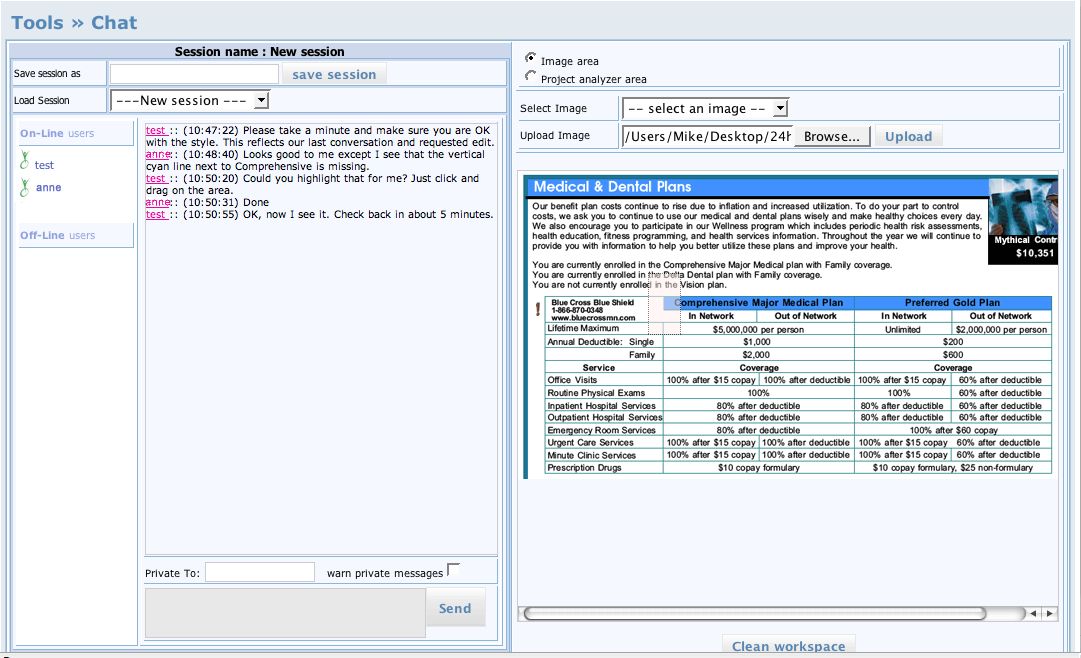Click the Browse... file button
1081x658 pixels.
[832, 136]
